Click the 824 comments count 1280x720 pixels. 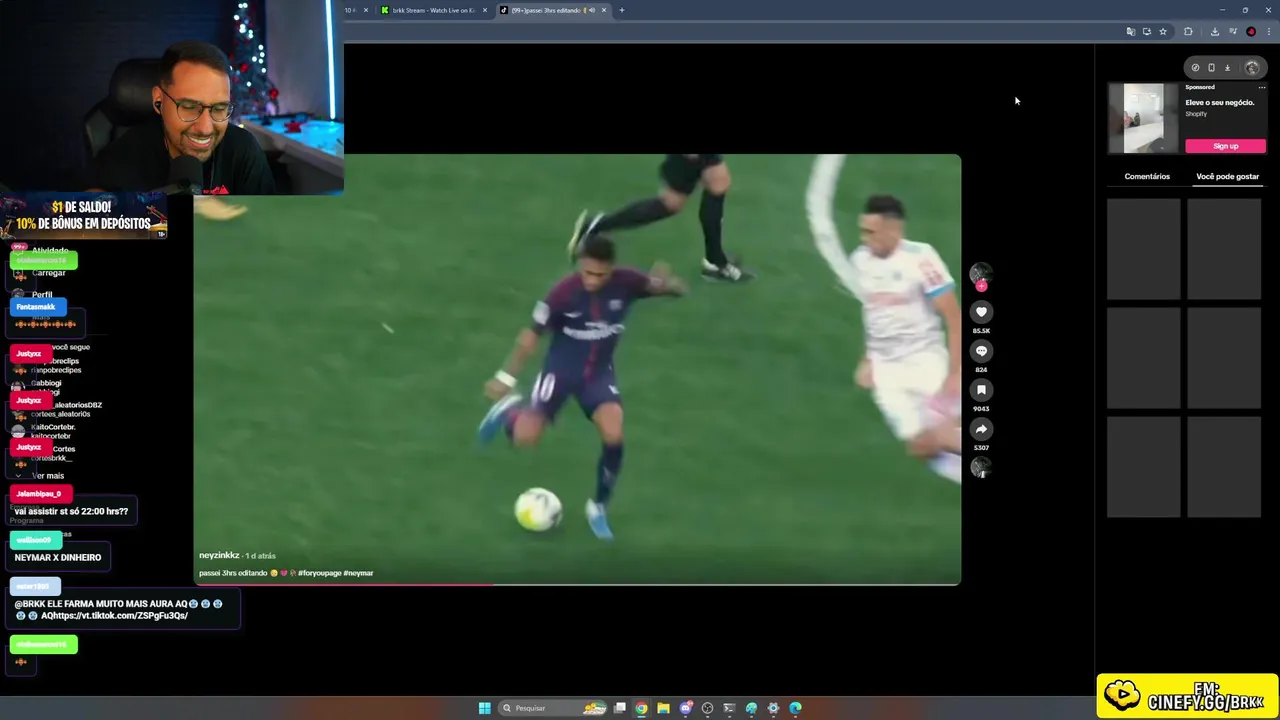(x=981, y=370)
